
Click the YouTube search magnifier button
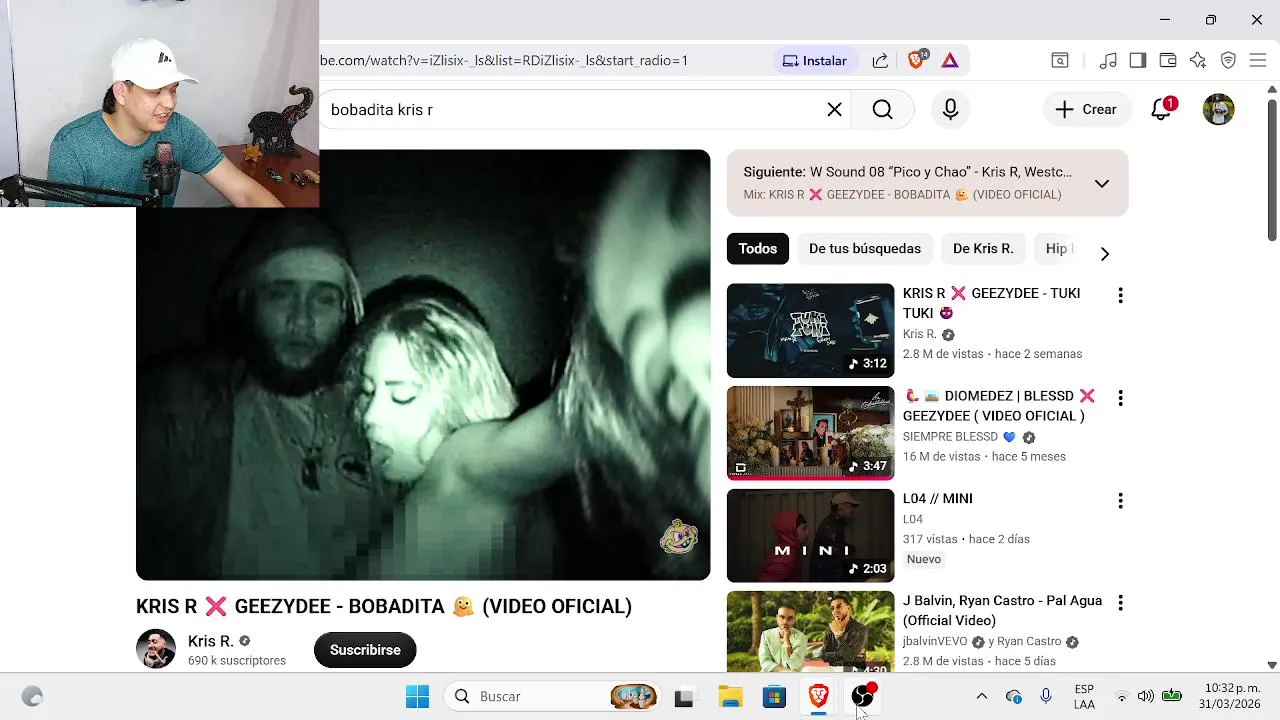[882, 109]
